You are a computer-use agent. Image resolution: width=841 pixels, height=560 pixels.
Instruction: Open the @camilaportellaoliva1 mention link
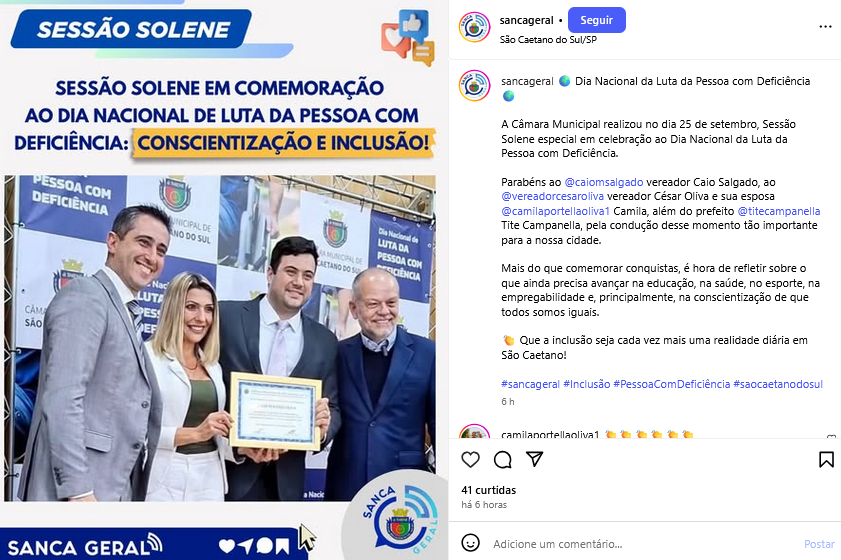pyautogui.click(x=555, y=211)
